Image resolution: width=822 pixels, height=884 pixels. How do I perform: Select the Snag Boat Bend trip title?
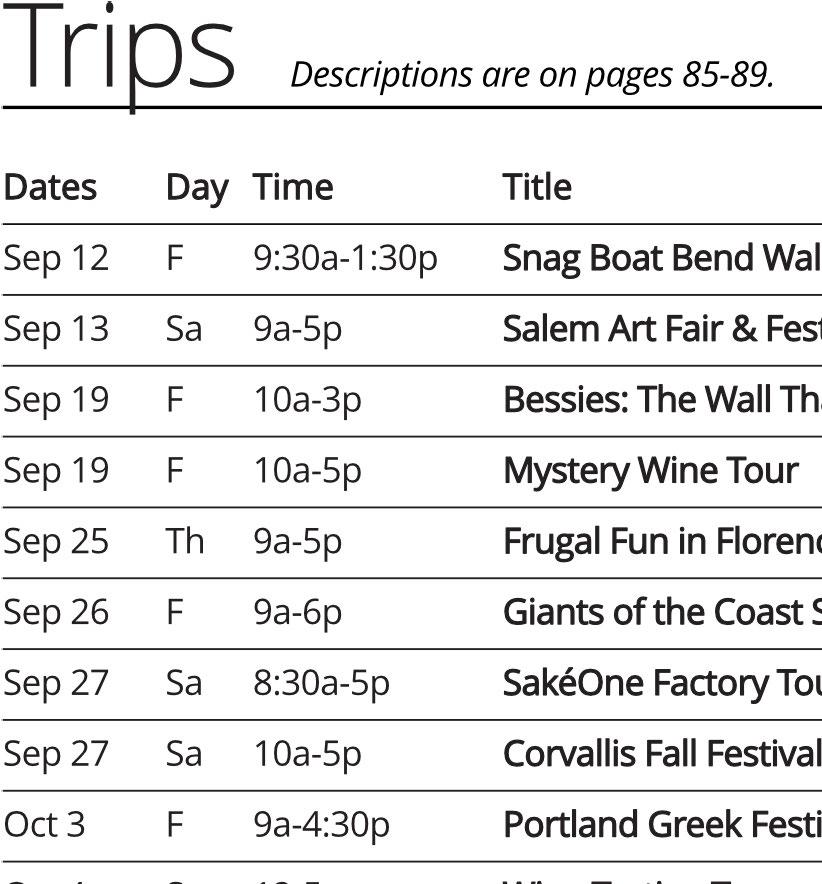coord(660,259)
